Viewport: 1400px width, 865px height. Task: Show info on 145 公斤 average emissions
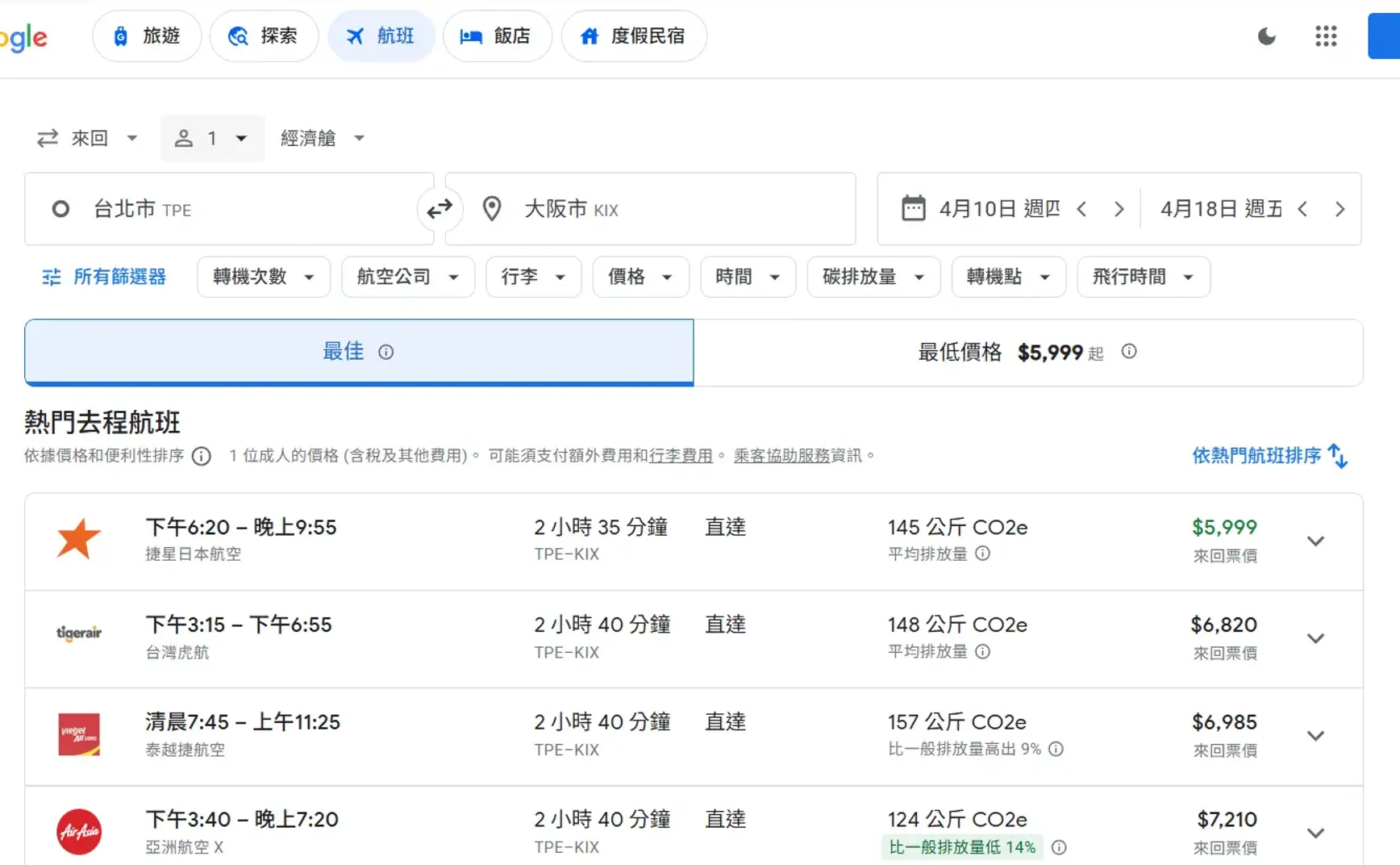(982, 554)
